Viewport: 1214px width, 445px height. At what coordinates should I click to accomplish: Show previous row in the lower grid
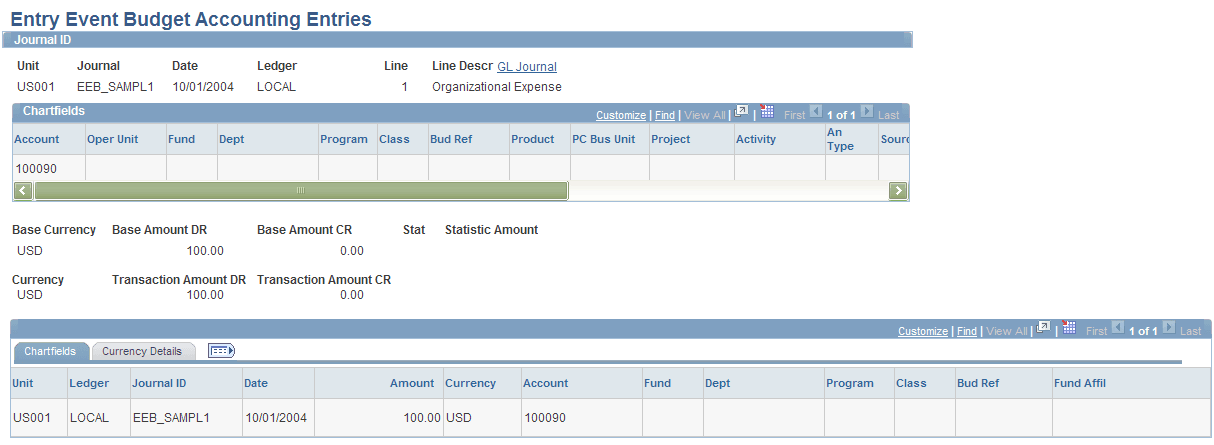coord(1117,328)
